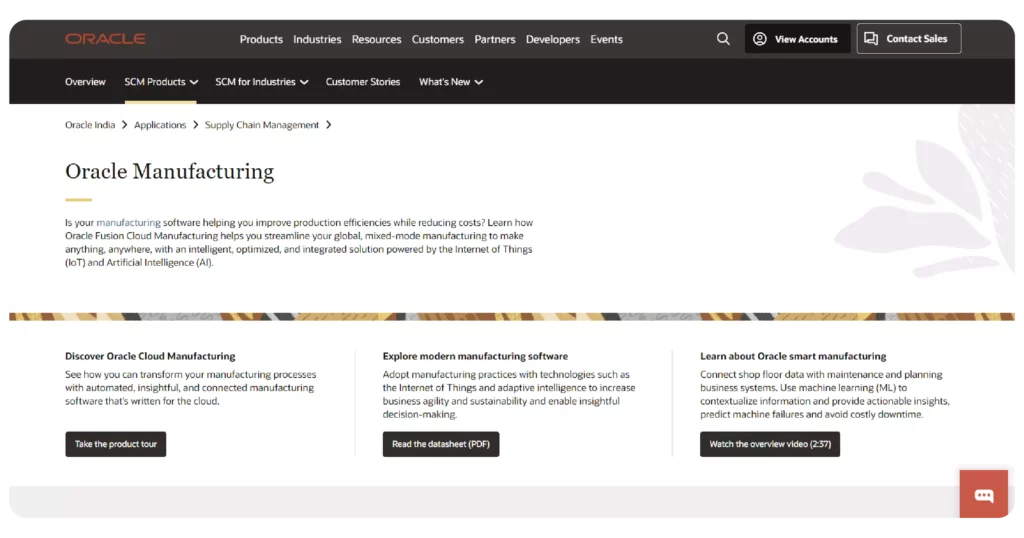Click Take the product tour
Image resolution: width=1024 pixels, height=538 pixels.
point(116,444)
